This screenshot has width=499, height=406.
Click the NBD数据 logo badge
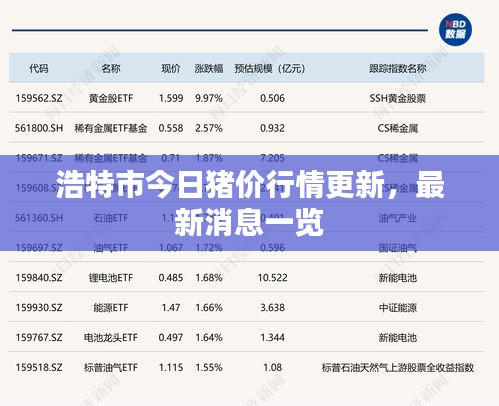[x=455, y=30]
